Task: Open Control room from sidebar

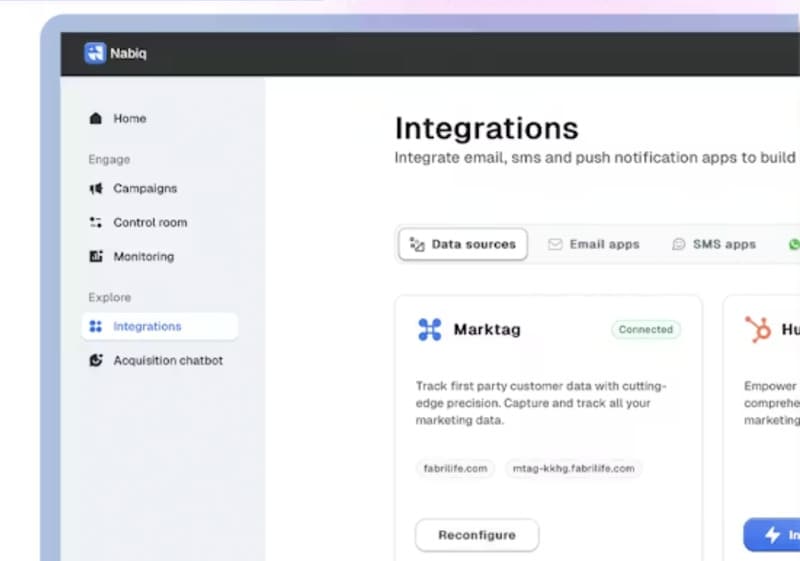Action: coord(150,222)
